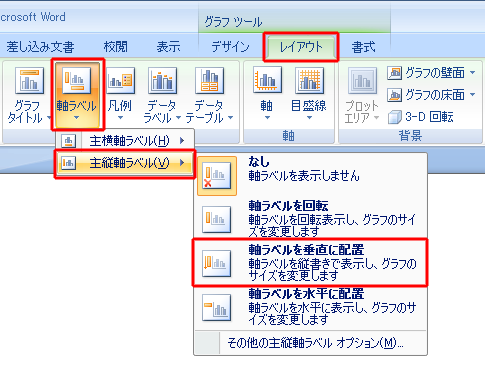Expand the 主縦軸ラベル(V) submenu
485x380 pixels.
(124, 163)
